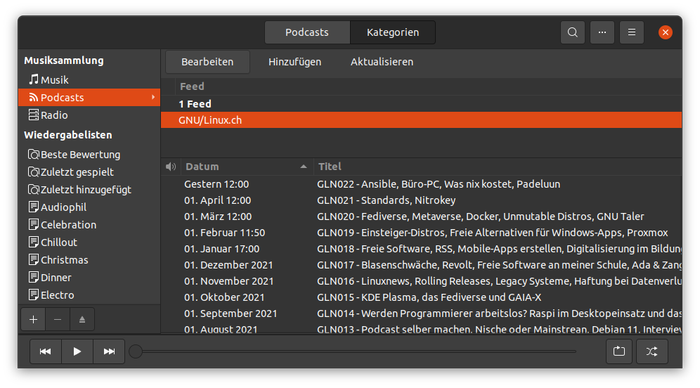The image size is (700, 388).
Task: Open the hamburger application menu
Action: coord(632,33)
